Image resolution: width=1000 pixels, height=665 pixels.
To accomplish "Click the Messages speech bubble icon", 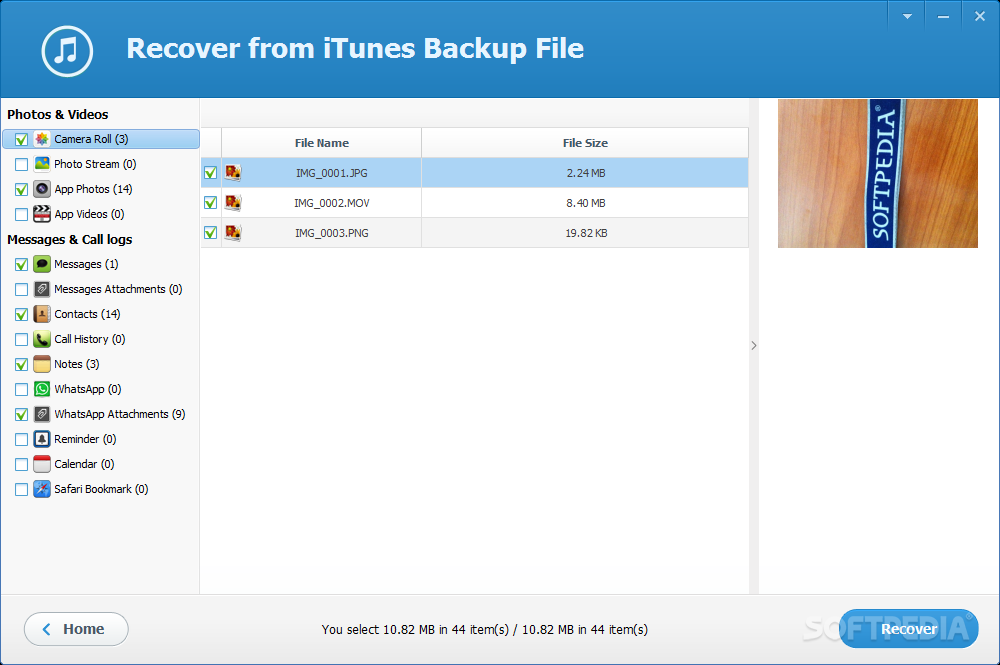I will point(41,264).
